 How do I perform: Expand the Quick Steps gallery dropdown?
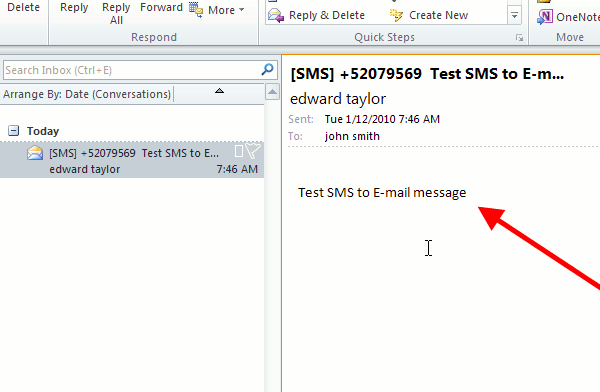click(514, 16)
